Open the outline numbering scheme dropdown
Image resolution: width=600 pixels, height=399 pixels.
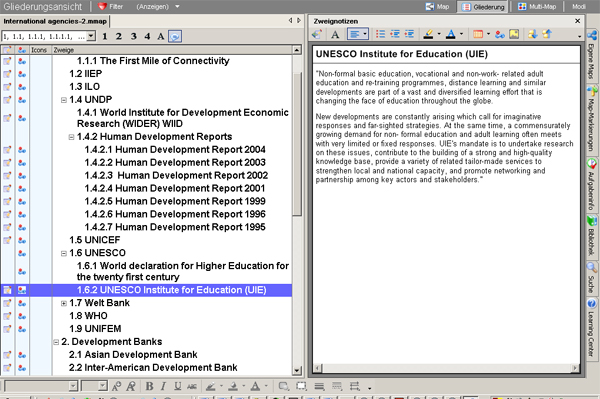91,36
